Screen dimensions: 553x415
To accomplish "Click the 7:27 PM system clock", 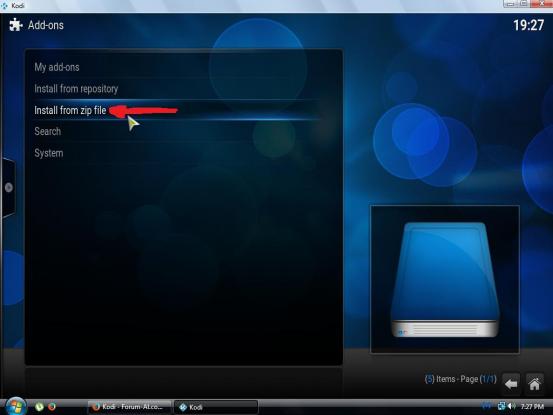I will [532, 407].
